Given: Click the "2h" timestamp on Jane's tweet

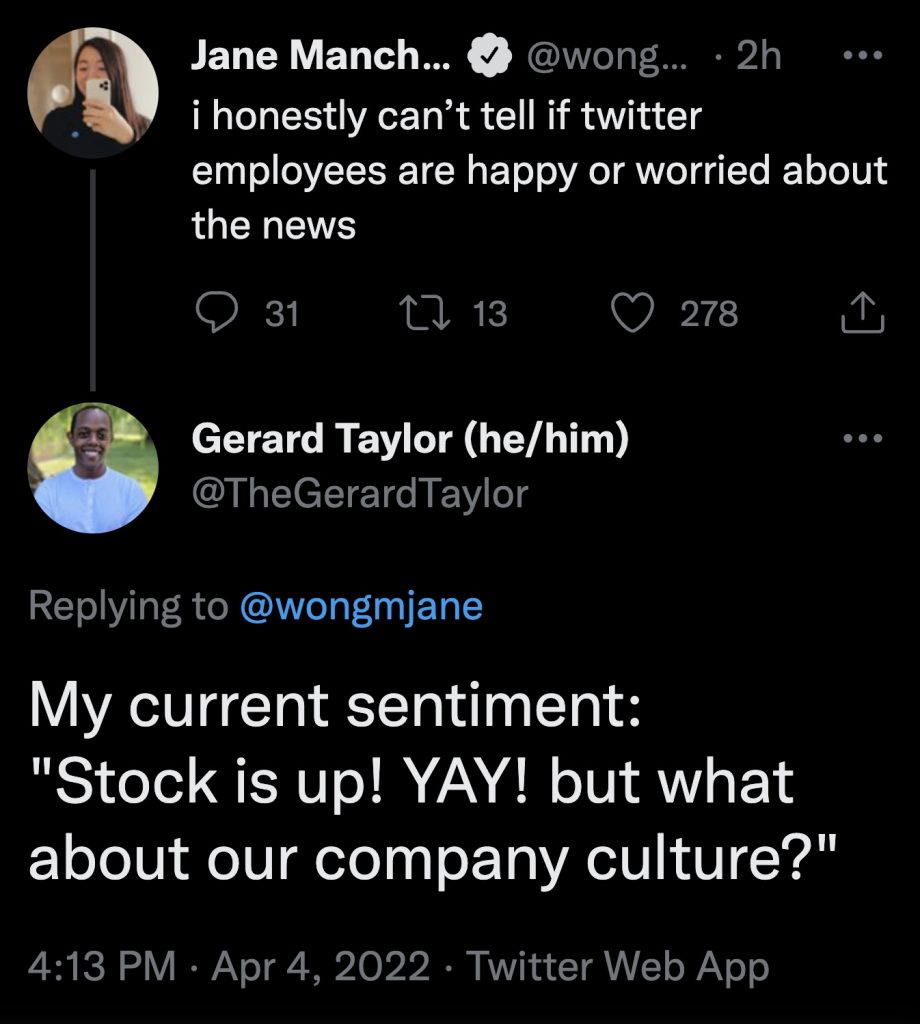Looking at the screenshot, I should (x=758, y=58).
